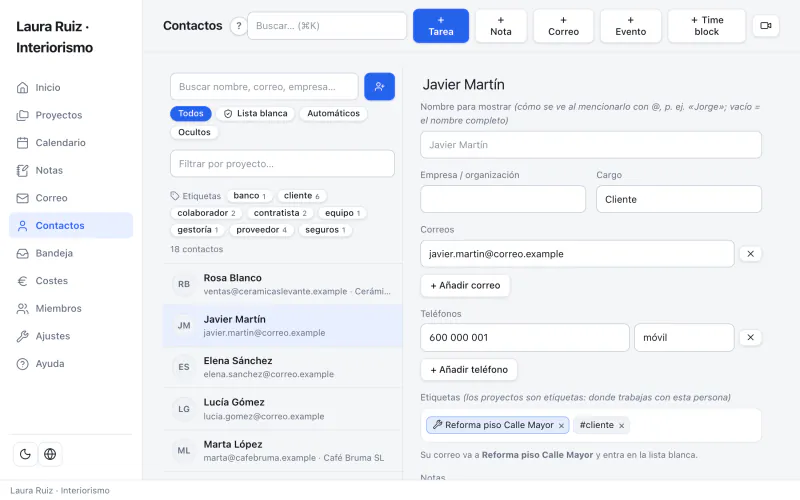Open the Notas section
Image resolution: width=800 pixels, height=500 pixels.
[71, 170]
